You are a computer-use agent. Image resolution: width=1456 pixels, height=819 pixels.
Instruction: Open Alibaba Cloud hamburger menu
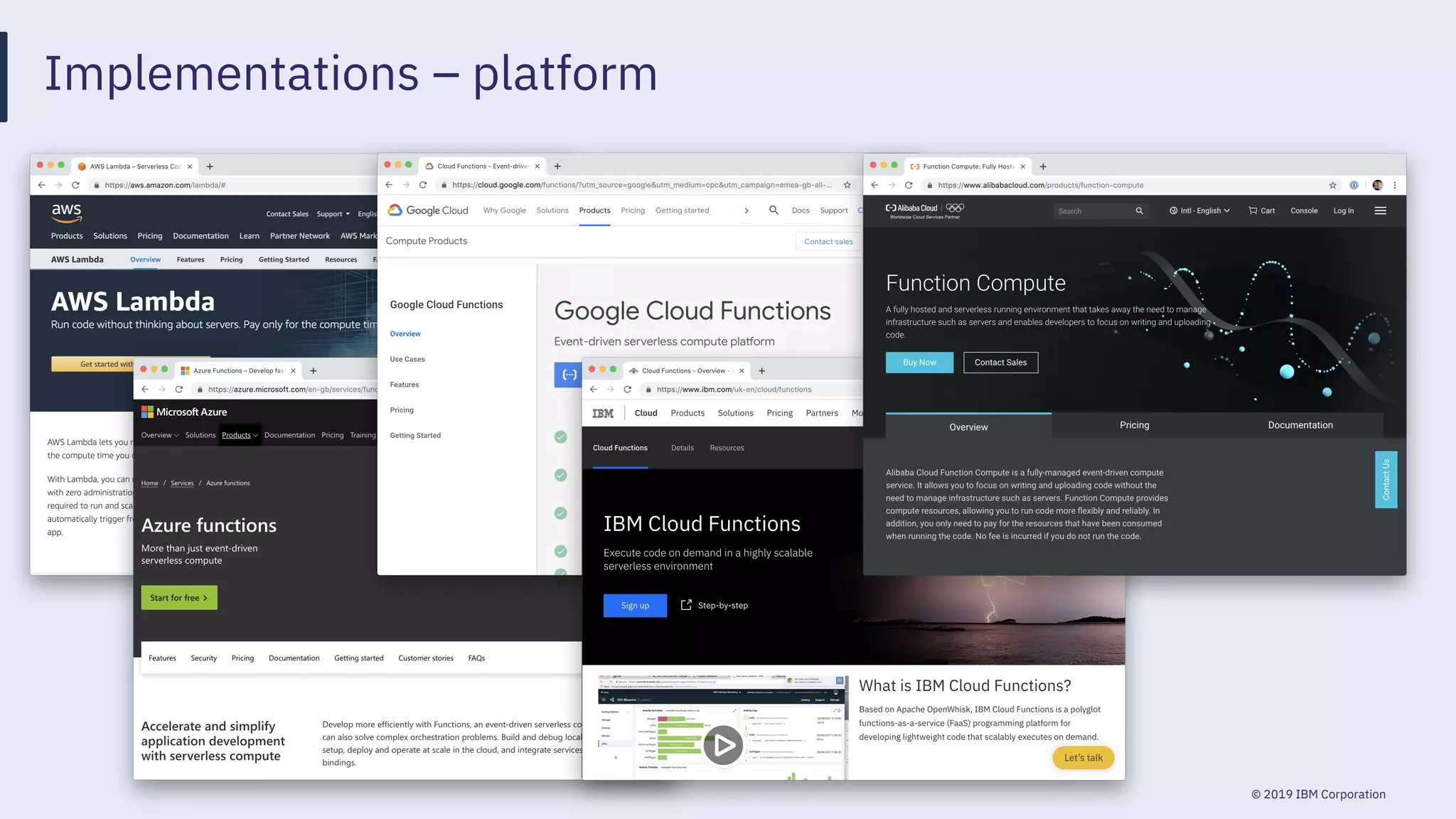click(x=1381, y=210)
